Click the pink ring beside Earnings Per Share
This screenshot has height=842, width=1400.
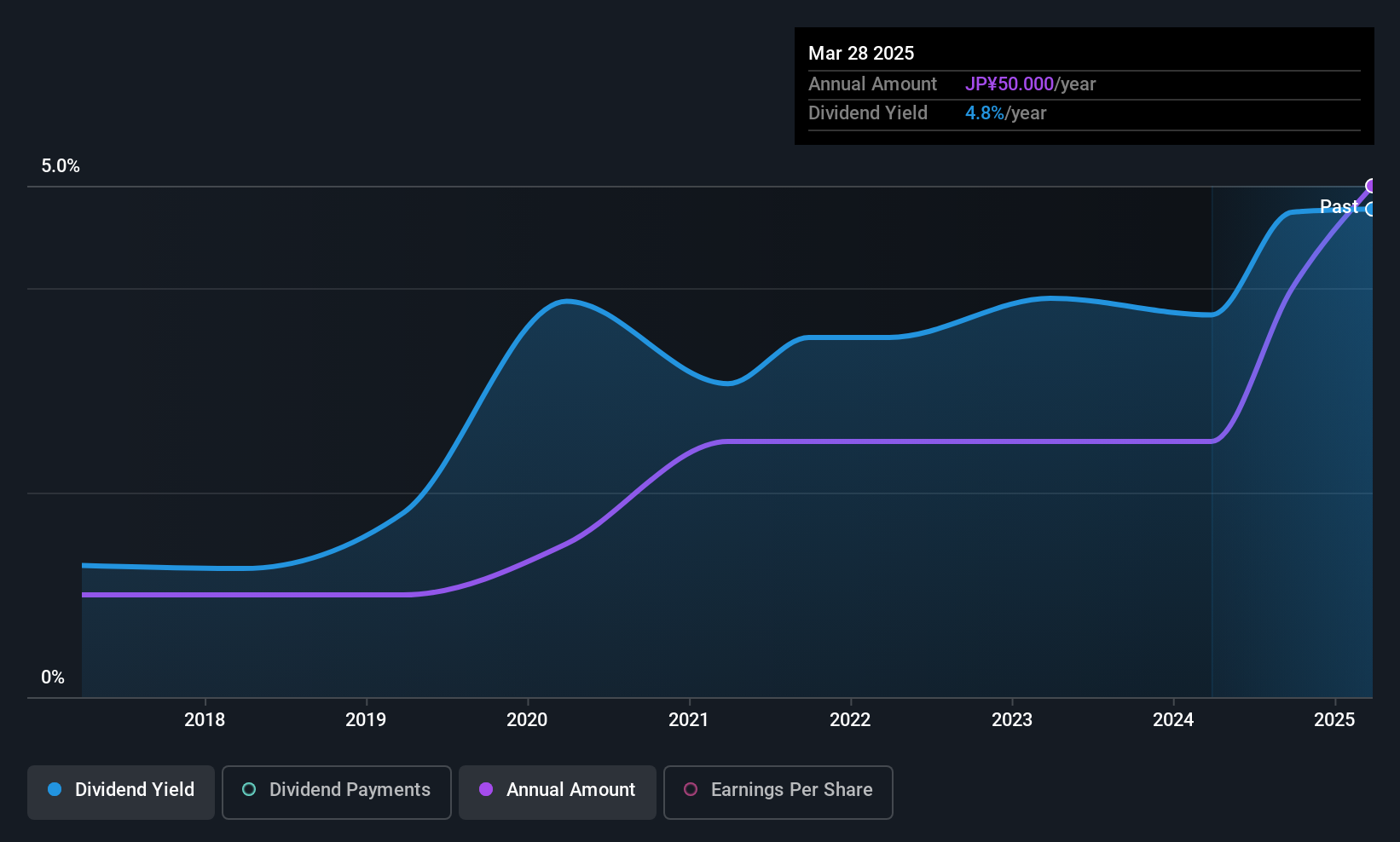[x=691, y=790]
